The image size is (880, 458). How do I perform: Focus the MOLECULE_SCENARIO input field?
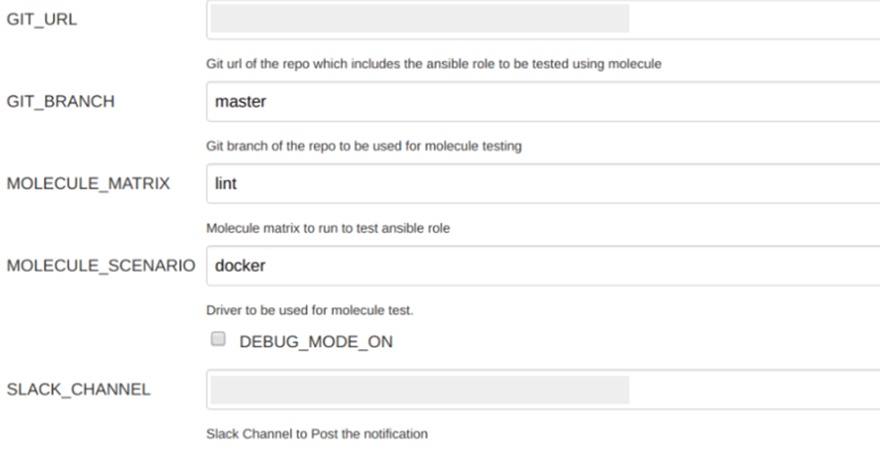coord(543,265)
